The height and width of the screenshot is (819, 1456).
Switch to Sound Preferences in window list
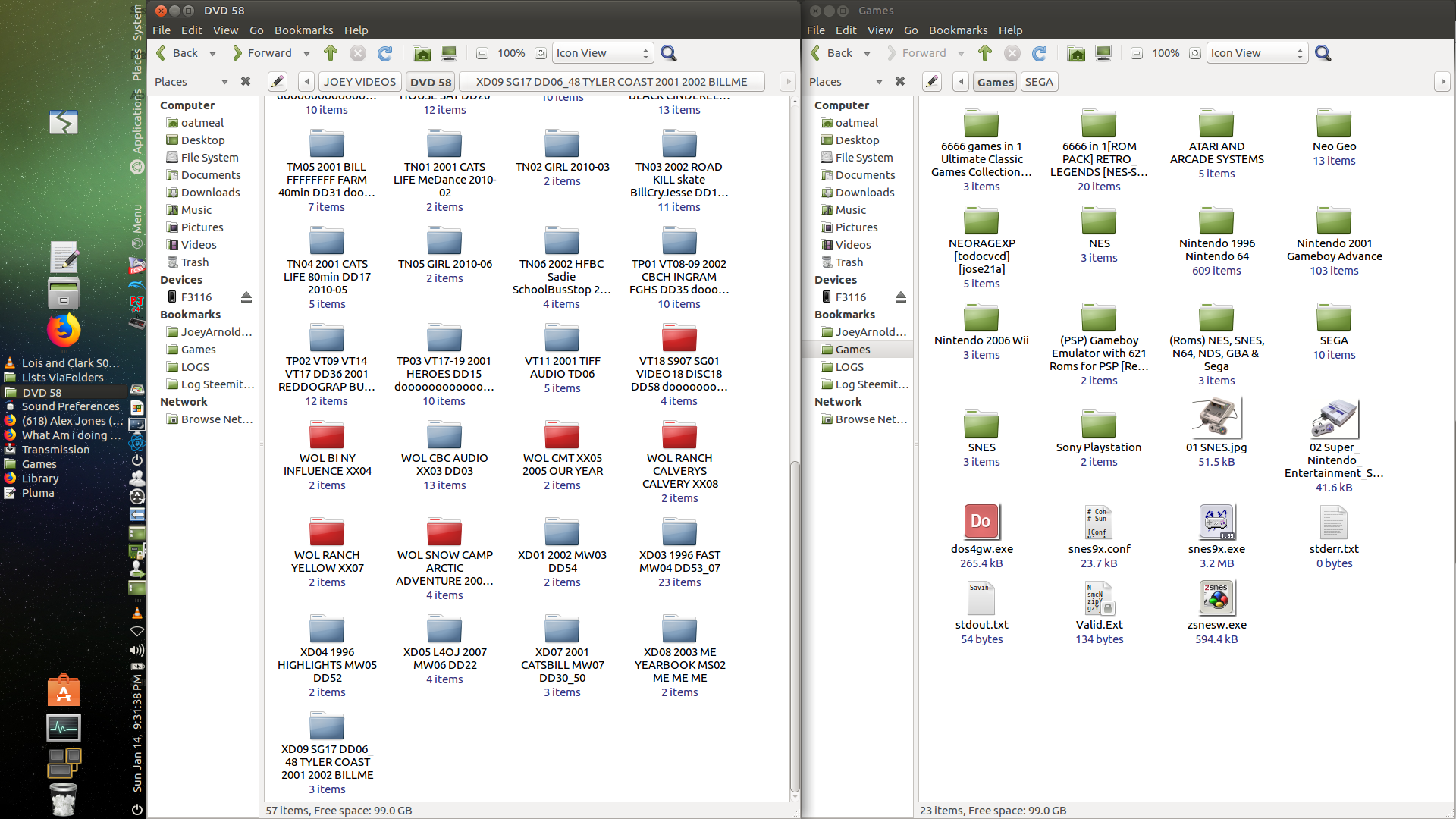[71, 406]
